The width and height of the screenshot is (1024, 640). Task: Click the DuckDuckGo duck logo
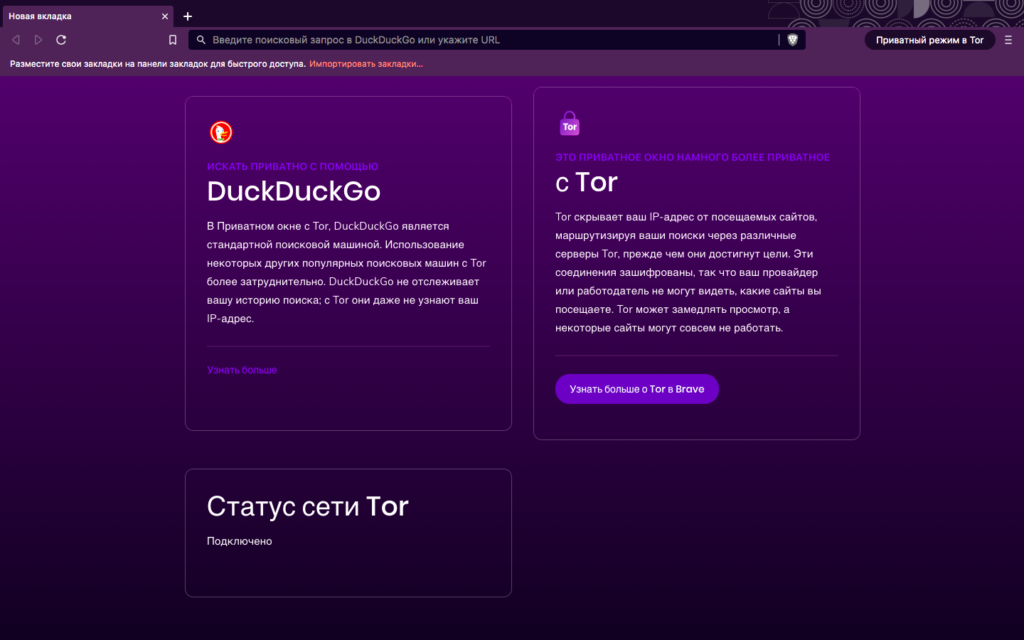220,132
